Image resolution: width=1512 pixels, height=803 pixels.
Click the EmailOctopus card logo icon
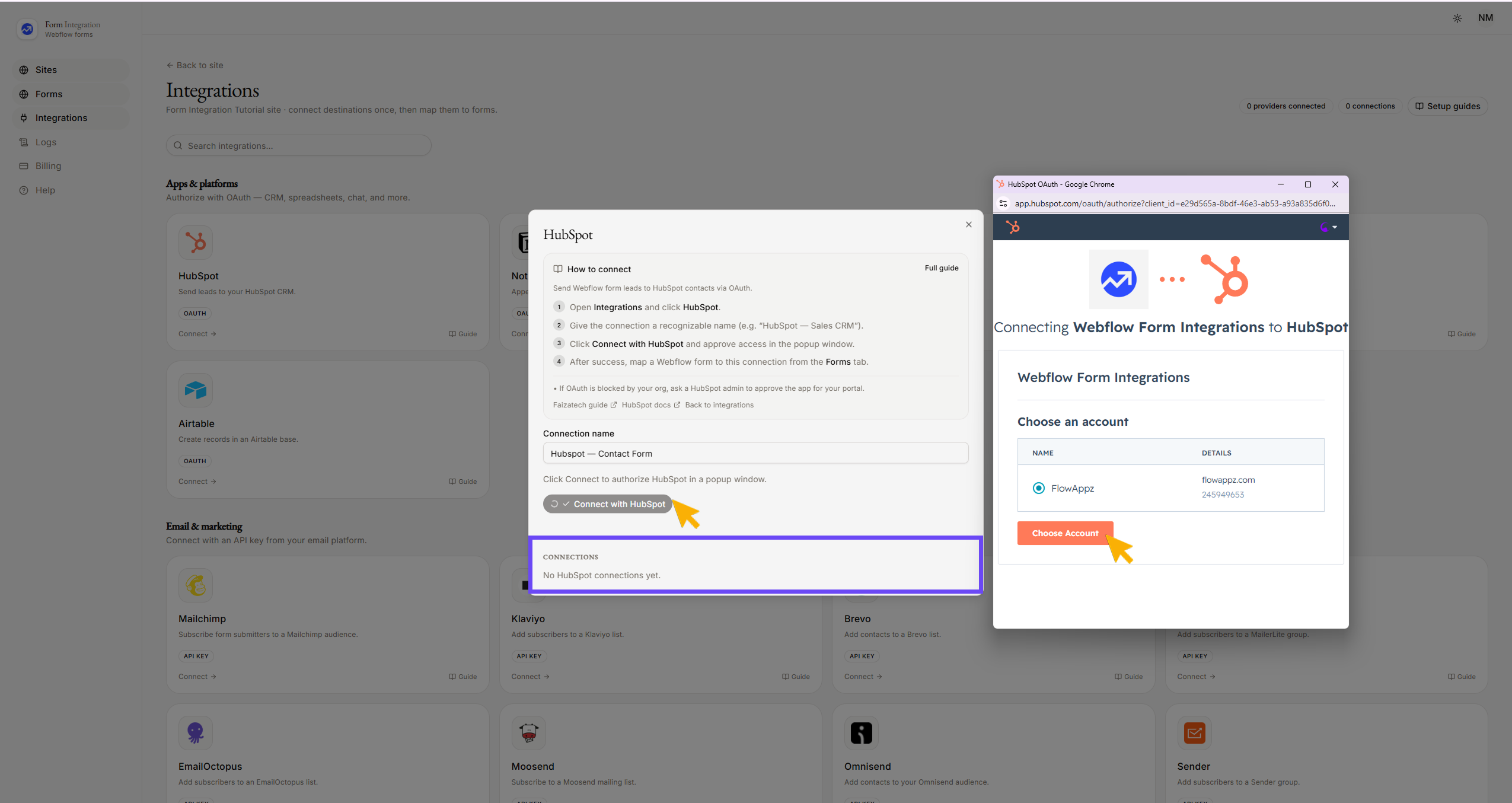196,733
